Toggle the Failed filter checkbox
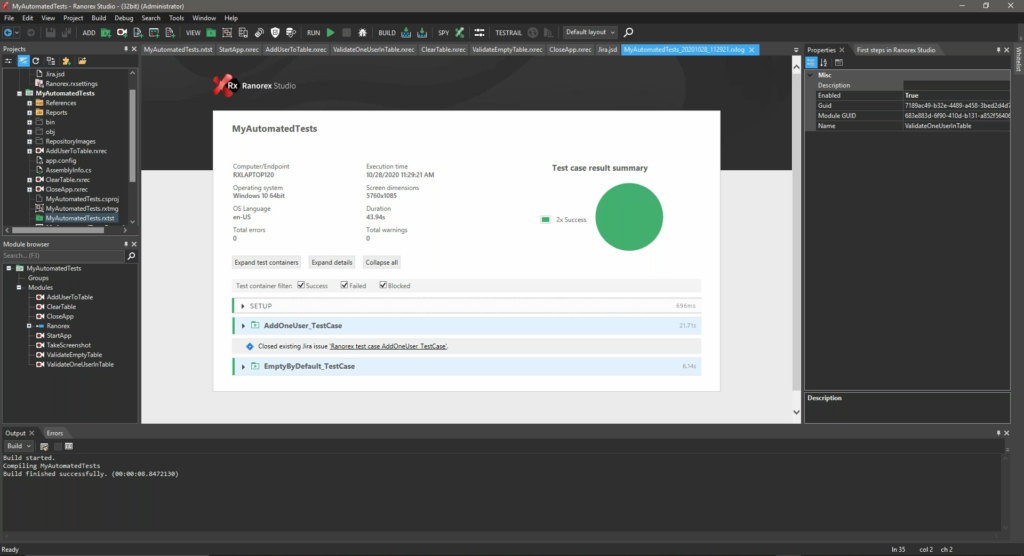Screen dimensions: 1024x556 (344, 285)
